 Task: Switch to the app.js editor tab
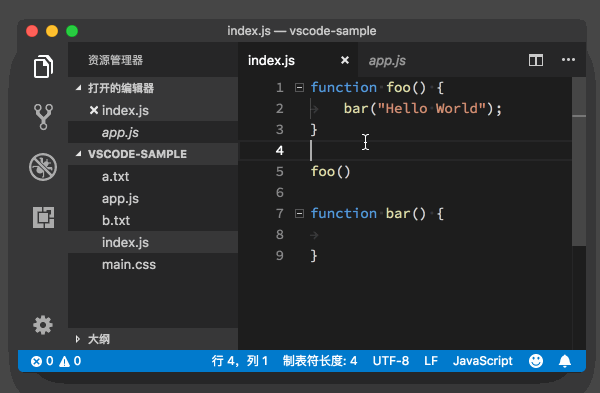point(387,60)
